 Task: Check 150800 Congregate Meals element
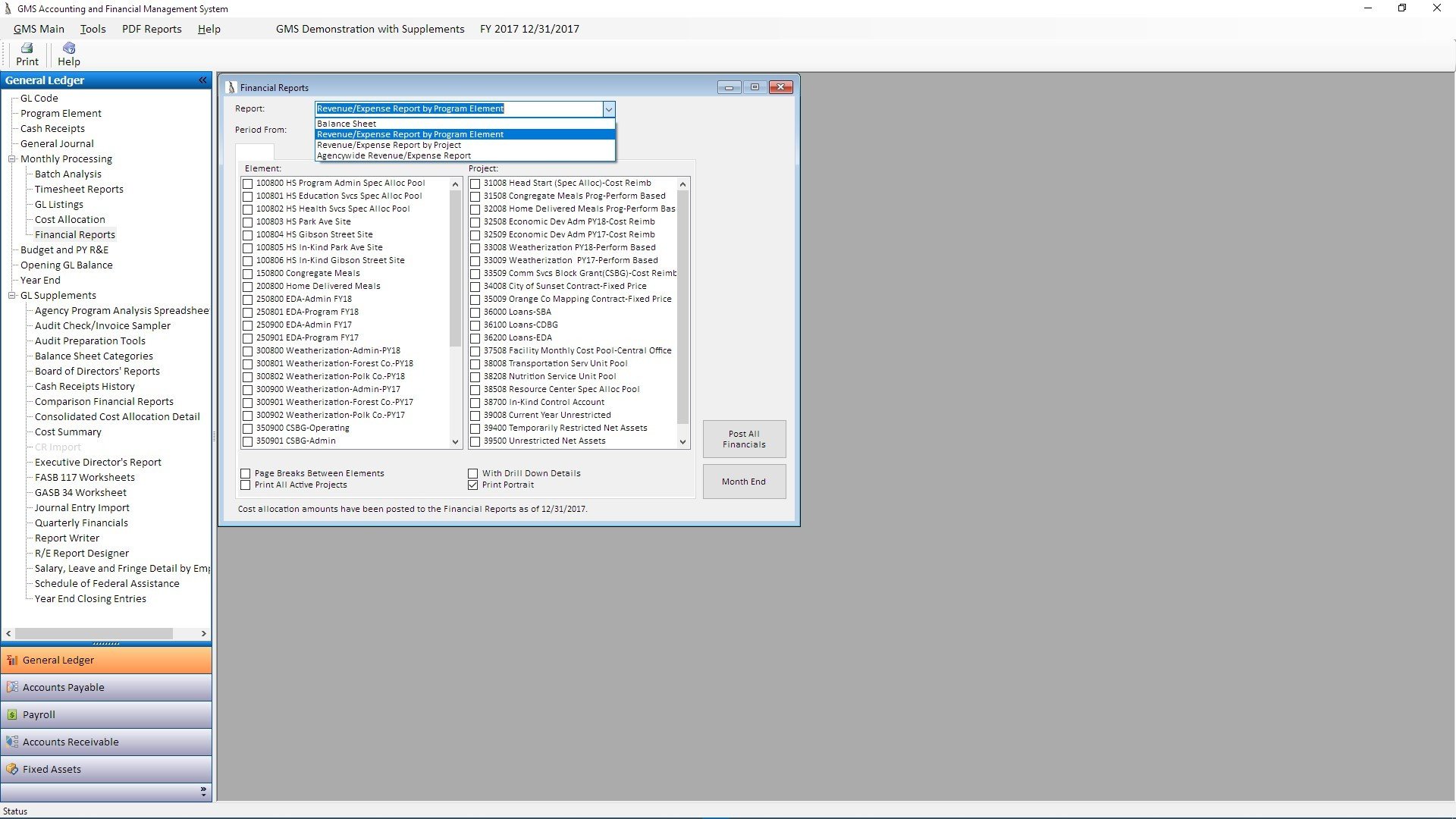click(x=248, y=274)
